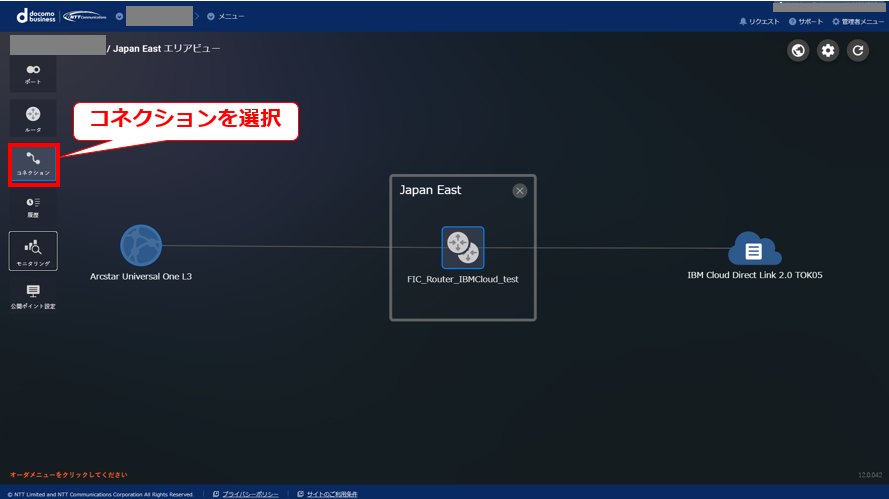The height and width of the screenshot is (499, 889).
Task: Click the Japan East エリアビュー breadcrumb text
Action: (x=166, y=49)
